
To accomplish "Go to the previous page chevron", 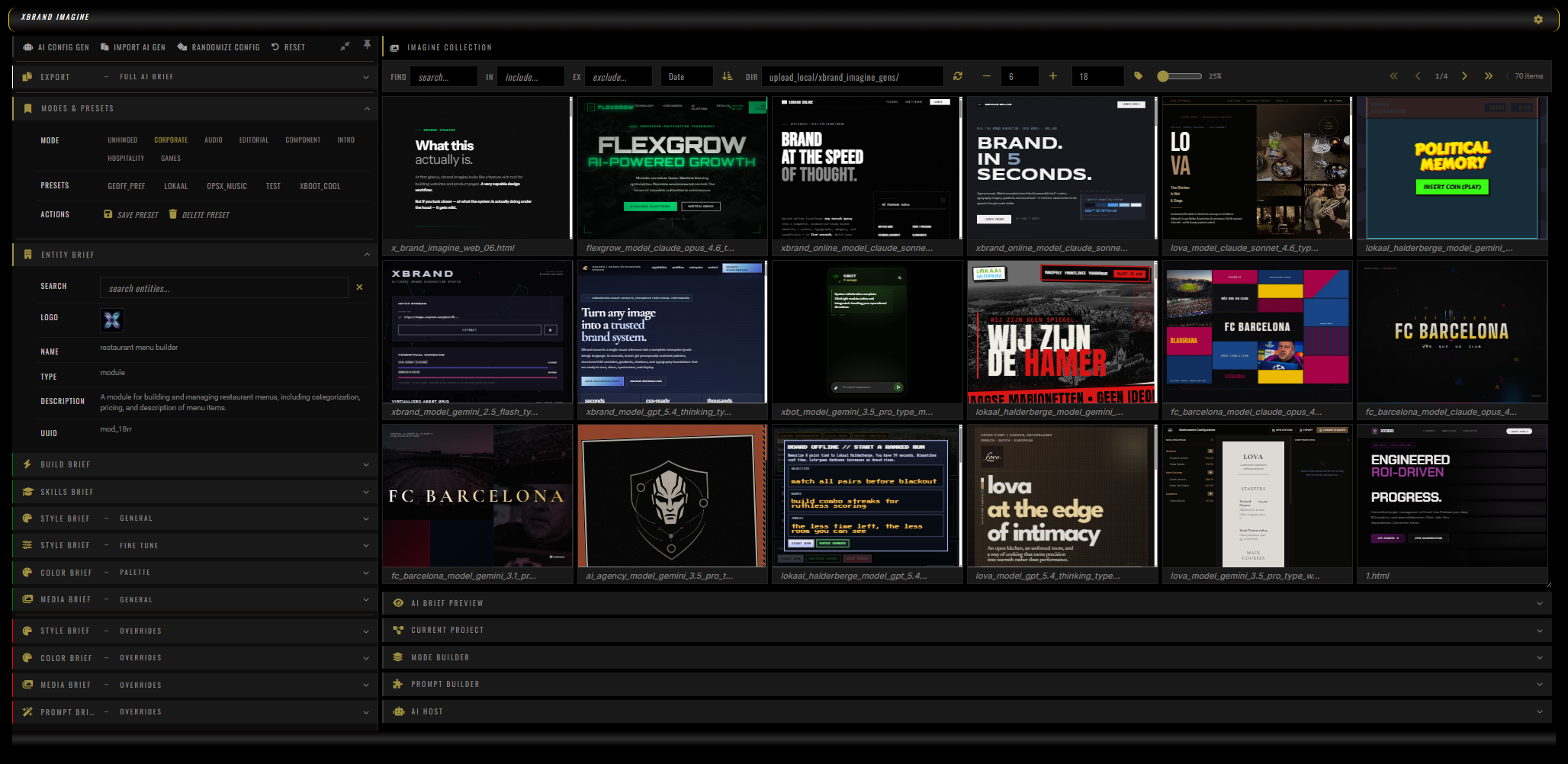I will tap(1418, 76).
